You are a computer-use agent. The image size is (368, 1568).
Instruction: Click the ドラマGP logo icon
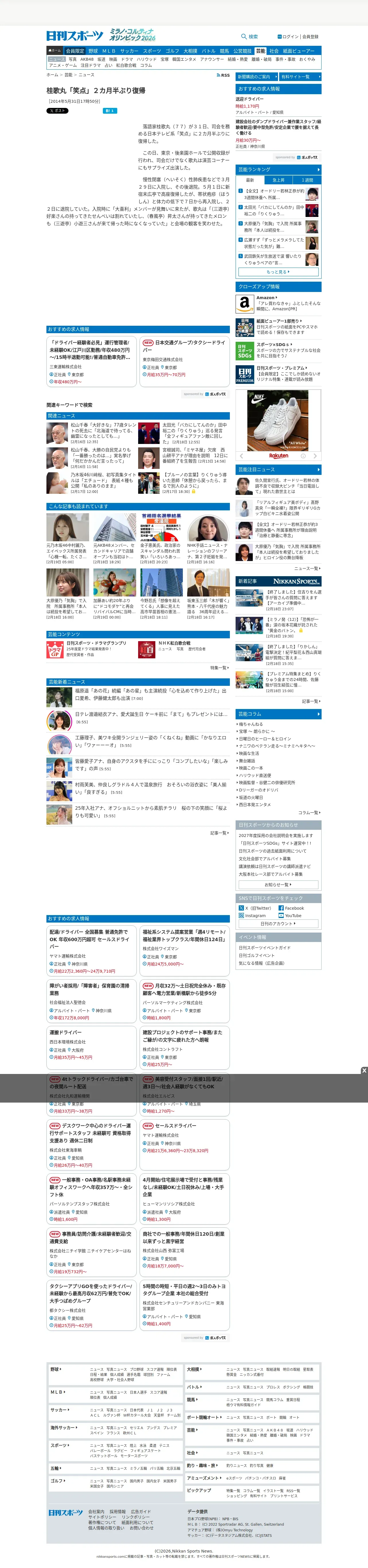55,650
